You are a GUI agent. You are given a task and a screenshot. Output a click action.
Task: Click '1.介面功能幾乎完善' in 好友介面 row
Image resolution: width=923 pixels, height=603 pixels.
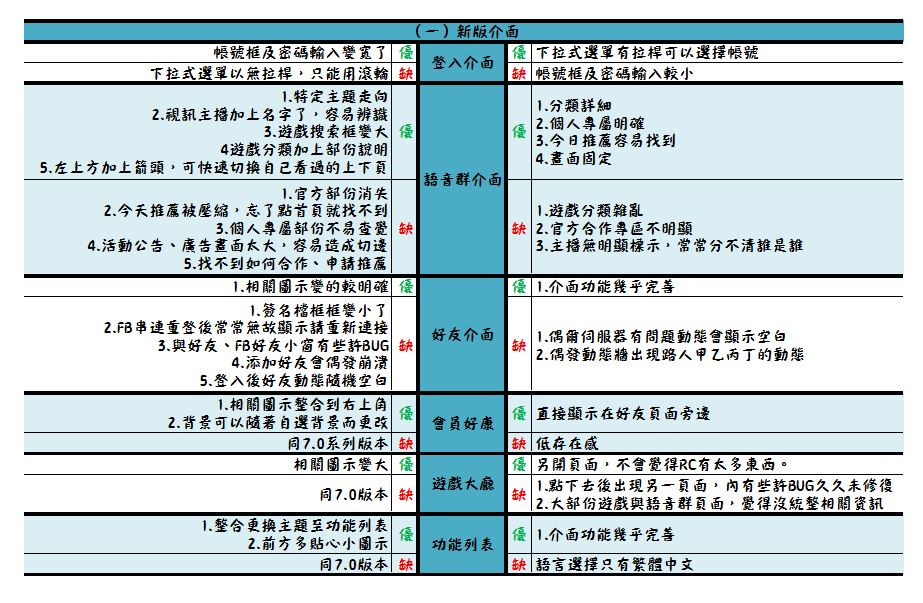(x=605, y=287)
